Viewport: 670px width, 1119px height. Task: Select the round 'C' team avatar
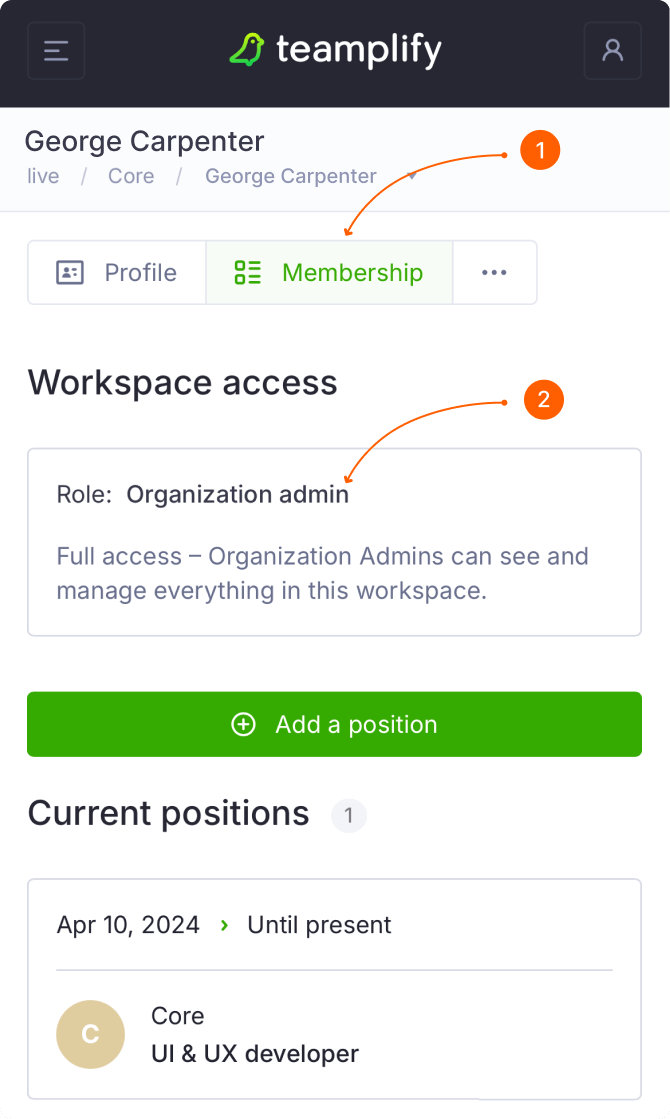coord(90,1035)
